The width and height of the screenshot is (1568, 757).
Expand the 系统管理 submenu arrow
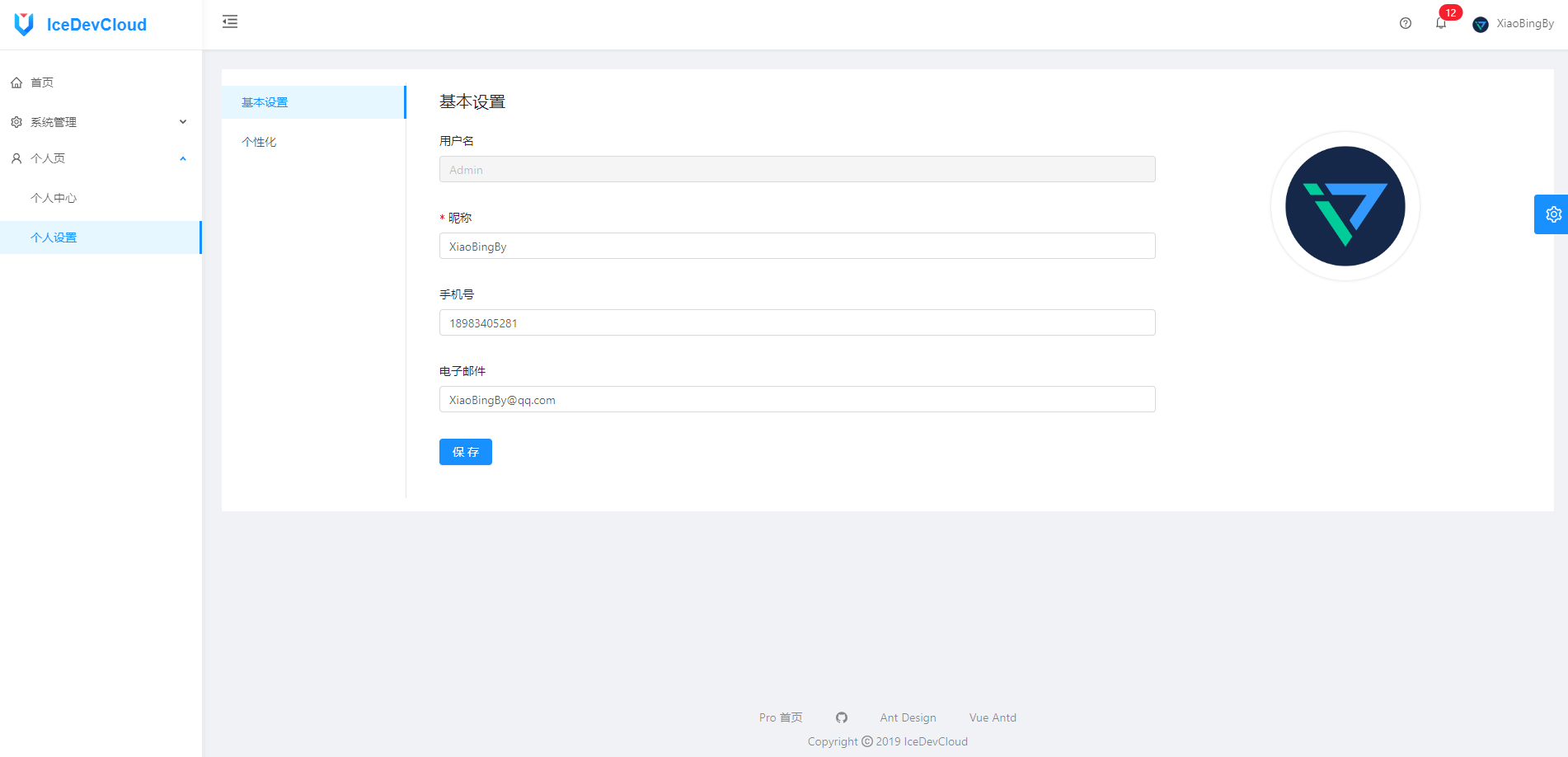point(183,122)
